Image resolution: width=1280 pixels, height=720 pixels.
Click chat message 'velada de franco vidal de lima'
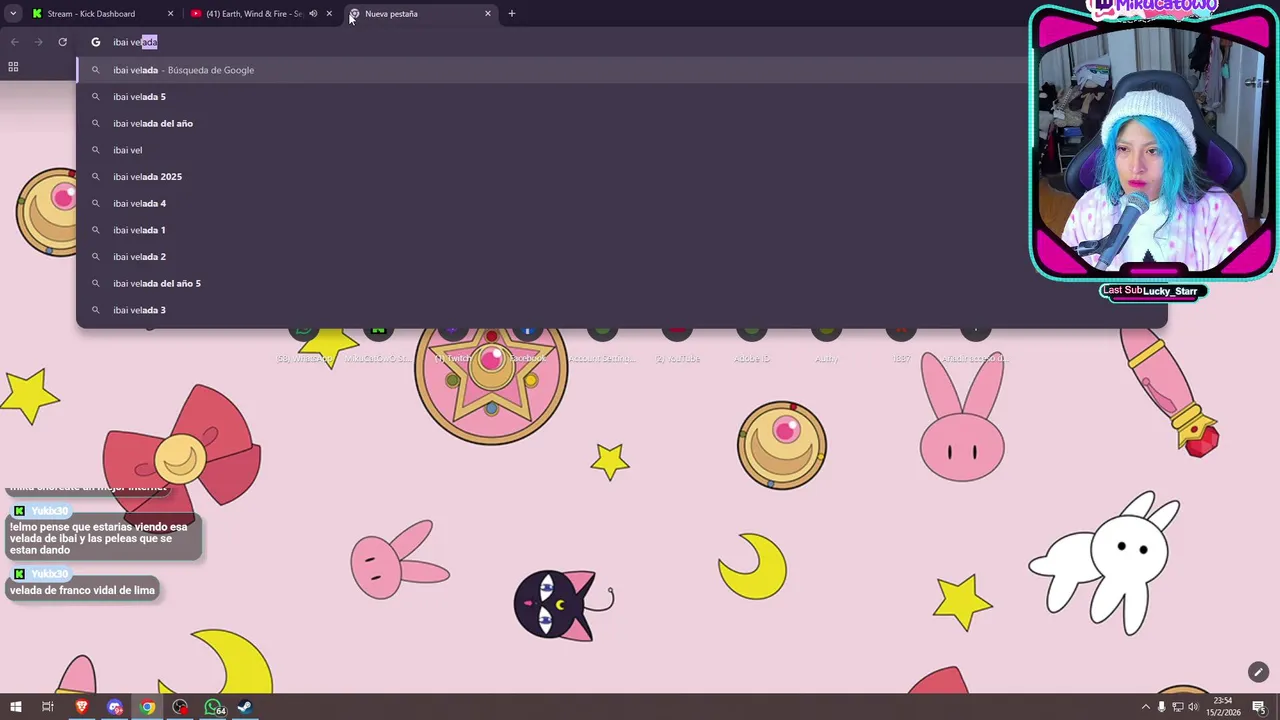[x=82, y=590]
